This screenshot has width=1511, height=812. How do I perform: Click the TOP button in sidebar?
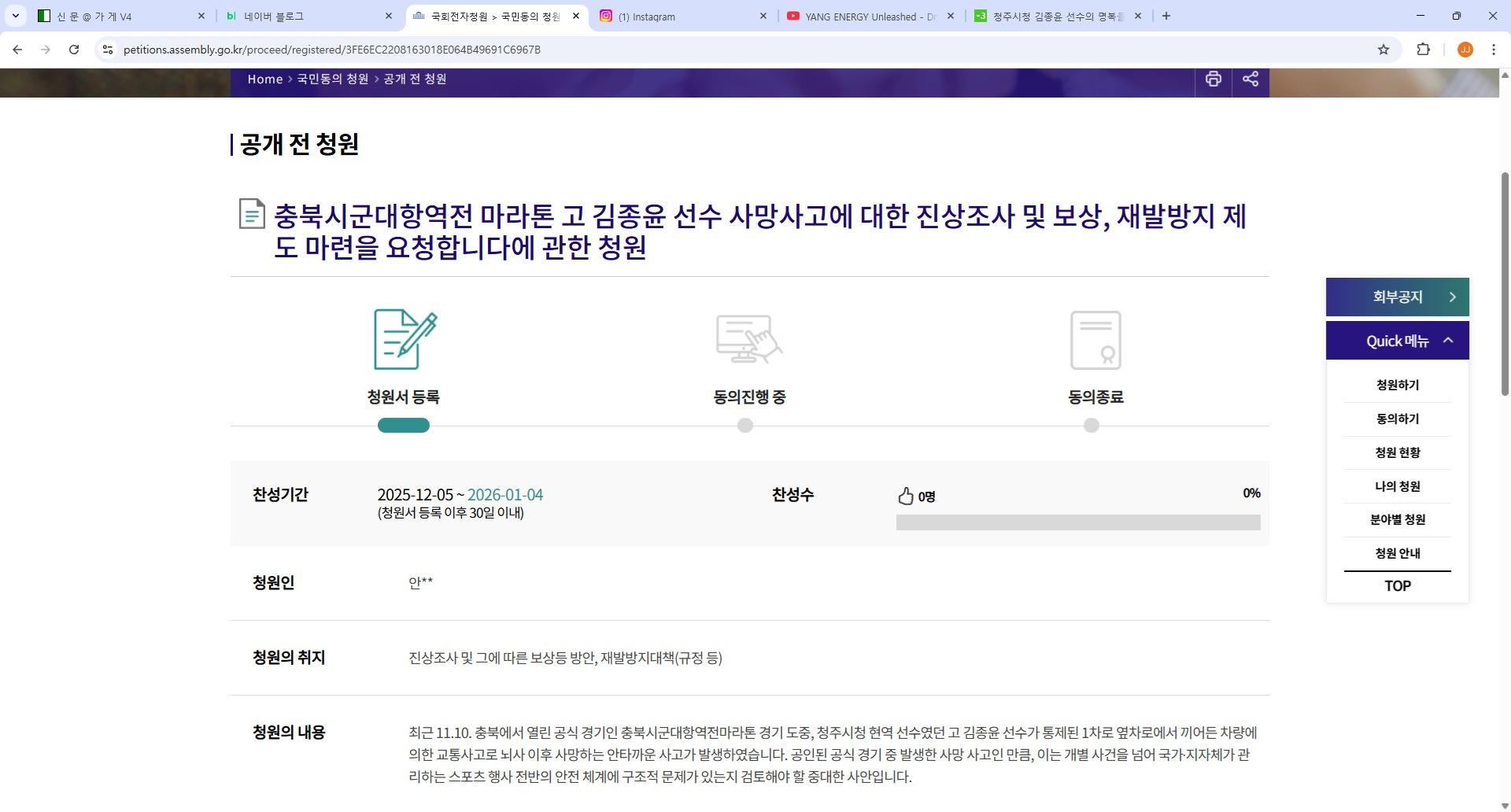(1397, 586)
